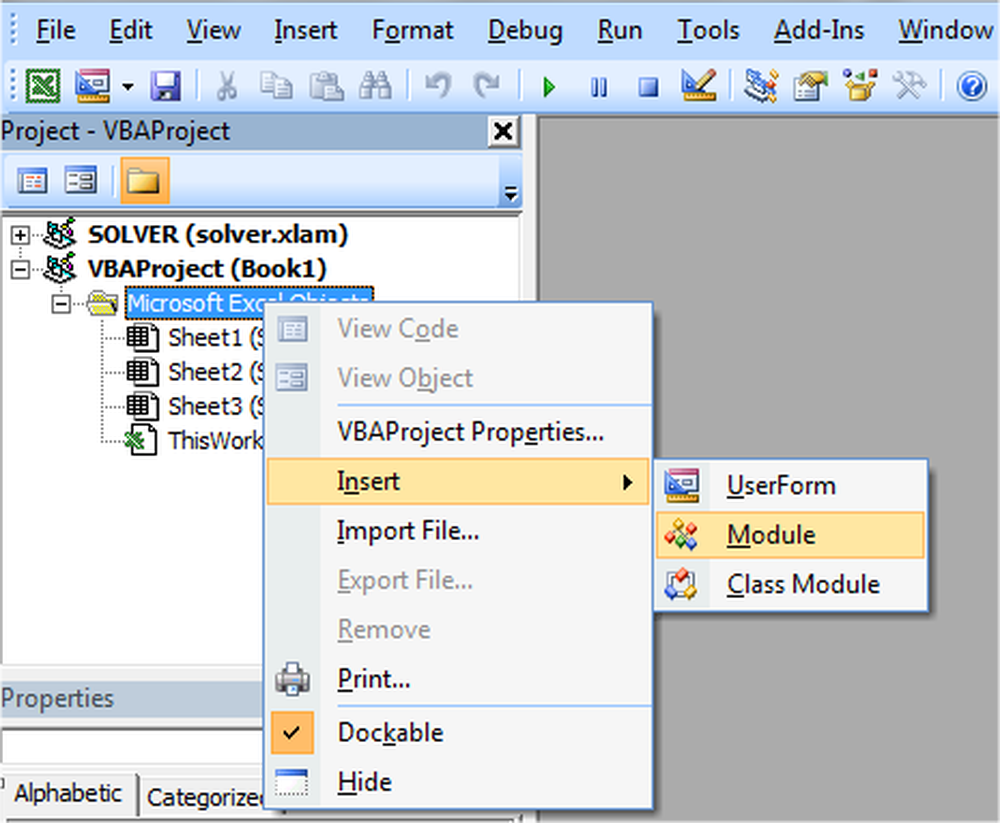This screenshot has width=1000, height=823.
Task: Toggle the Dockable option in the context menu
Action: tap(390, 732)
